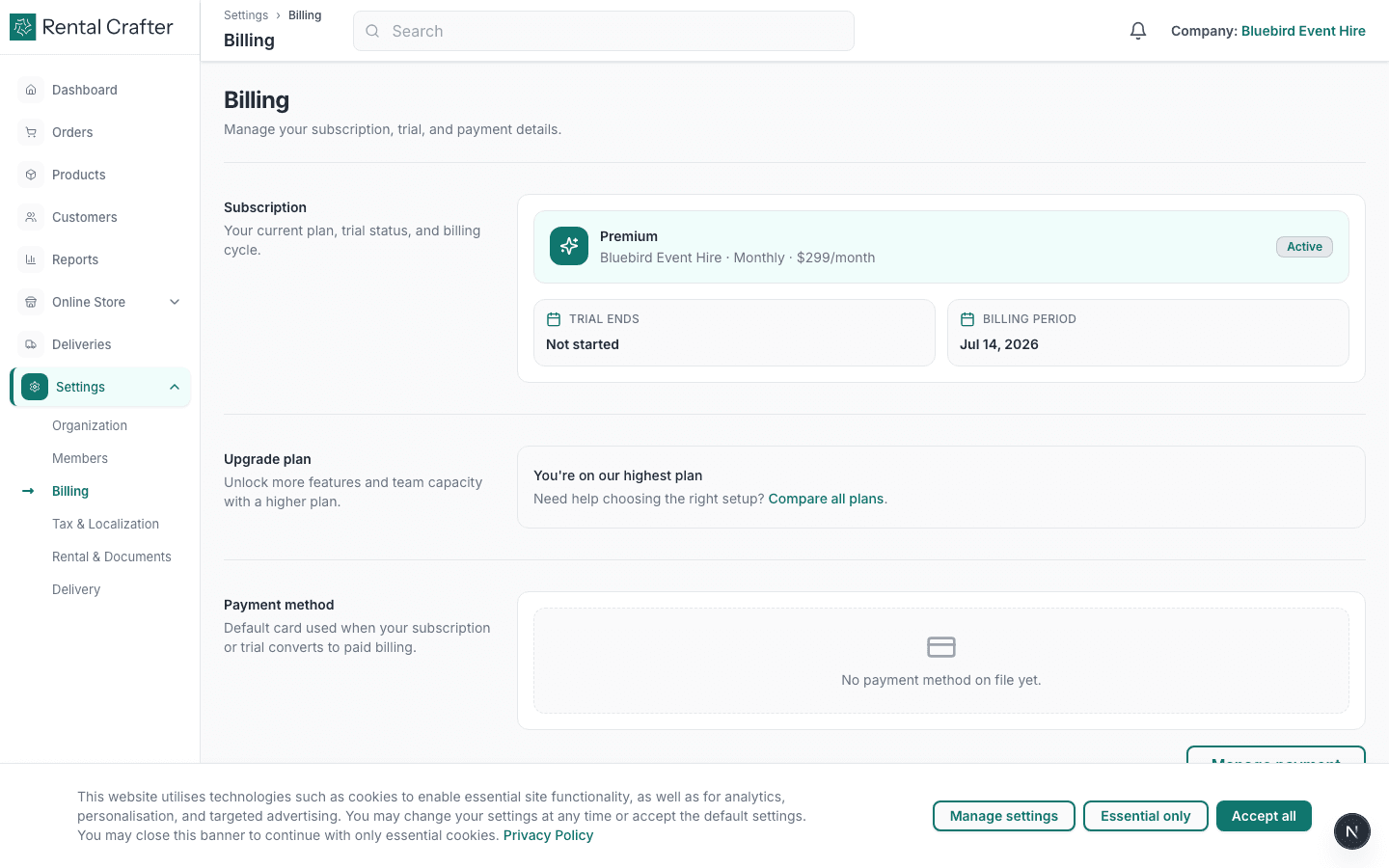Image resolution: width=1389 pixels, height=868 pixels.
Task: Select Members settings sub-item
Action: point(80,458)
